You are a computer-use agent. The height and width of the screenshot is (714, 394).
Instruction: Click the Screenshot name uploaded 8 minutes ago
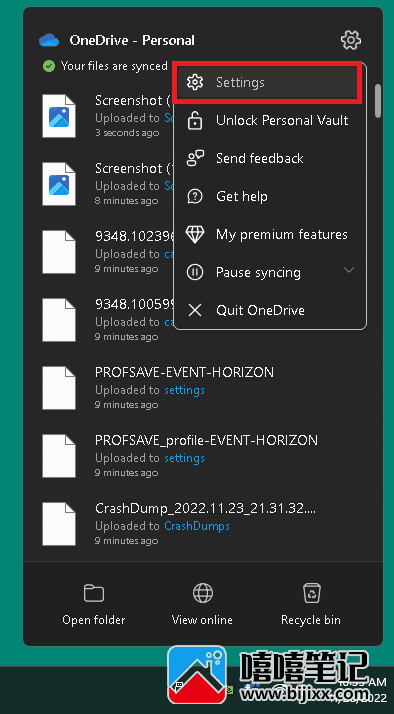click(133, 168)
